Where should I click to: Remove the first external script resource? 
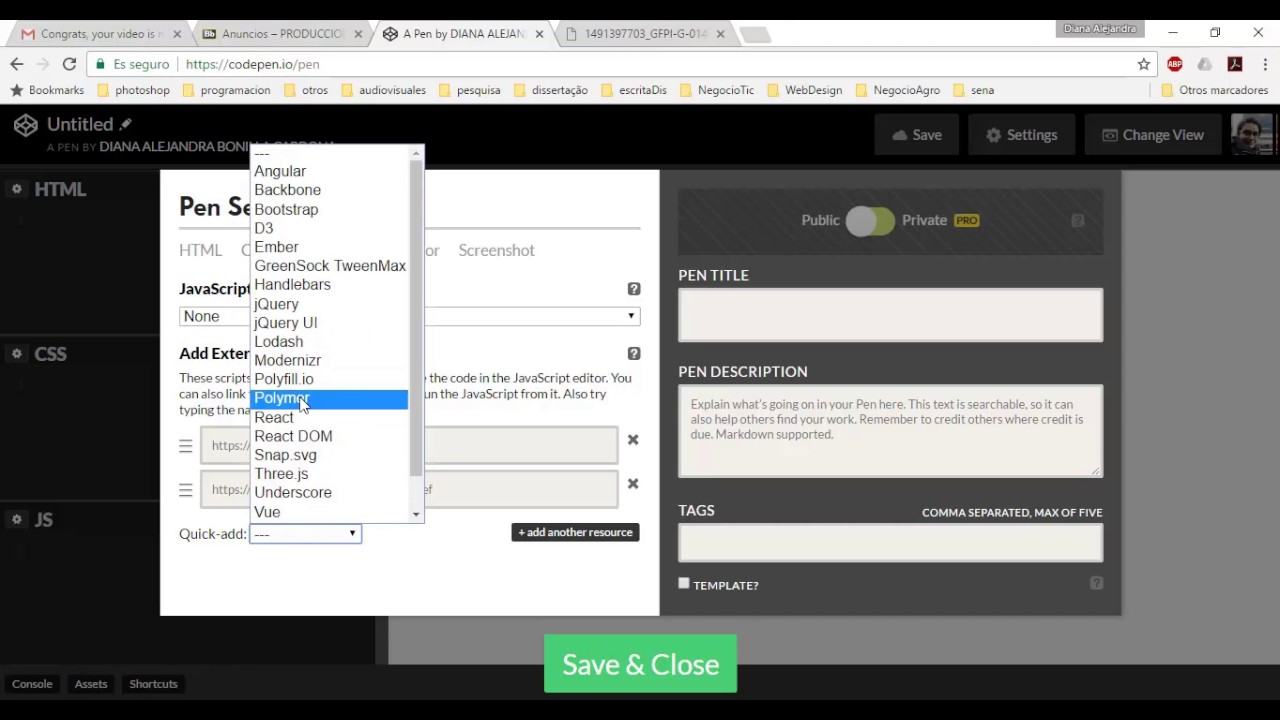click(632, 440)
